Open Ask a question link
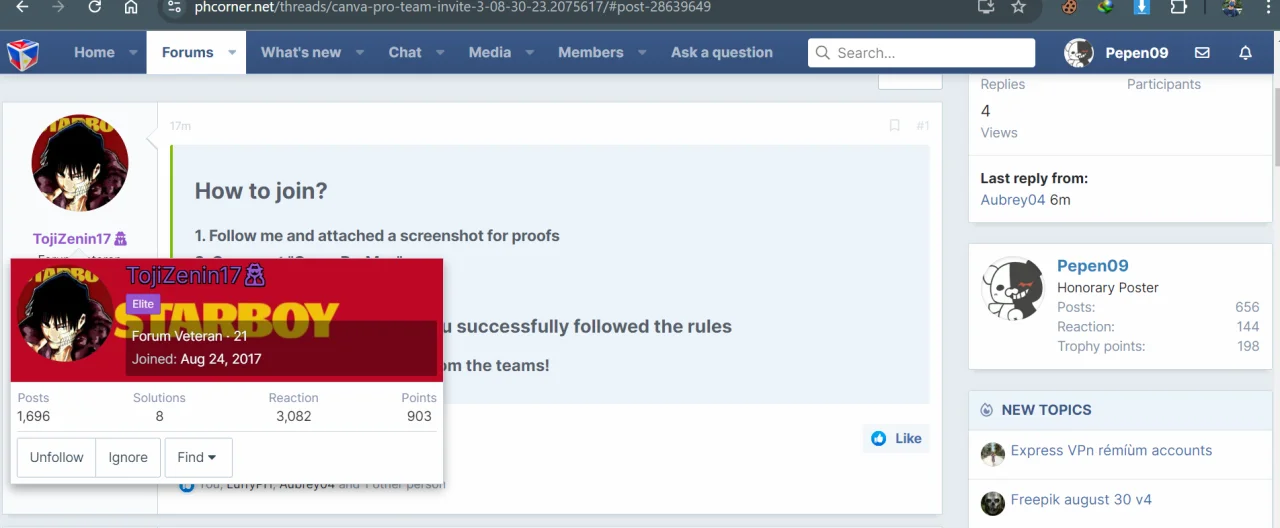Screen dimensions: 1280x528 coord(722,53)
